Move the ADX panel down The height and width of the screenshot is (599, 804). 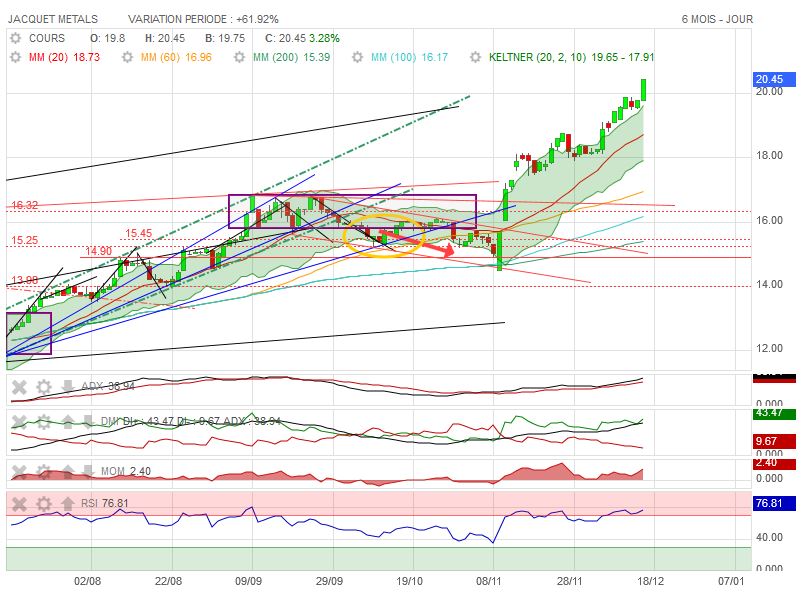pos(68,386)
